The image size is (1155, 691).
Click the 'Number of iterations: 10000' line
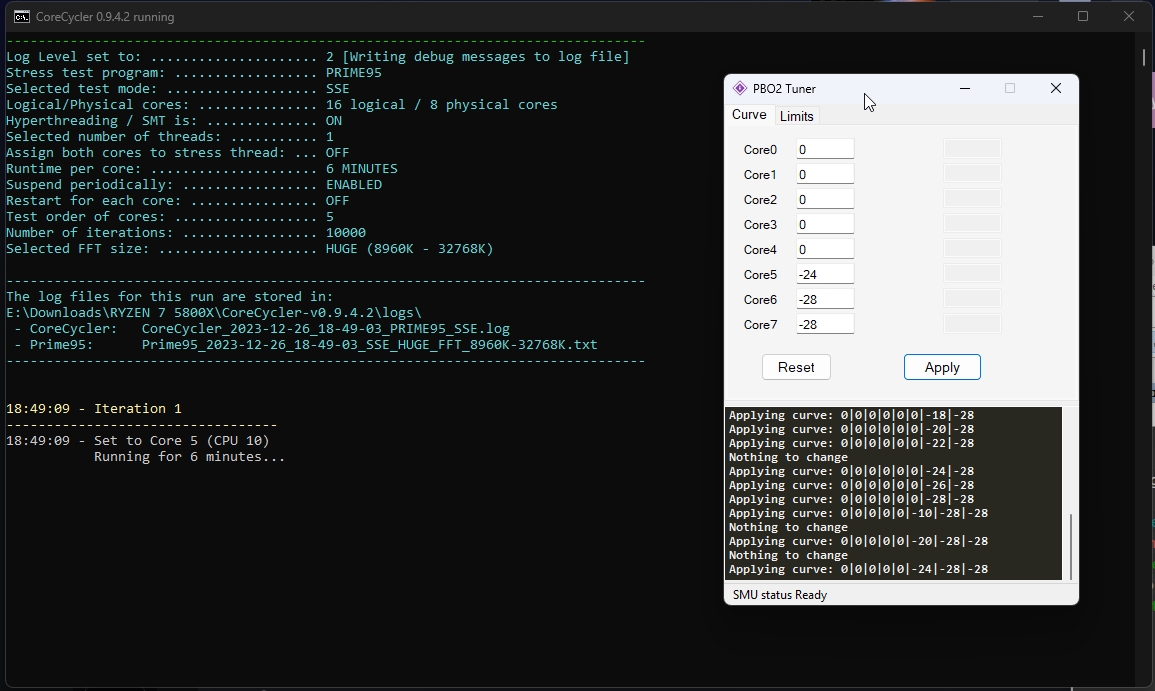click(x=186, y=233)
